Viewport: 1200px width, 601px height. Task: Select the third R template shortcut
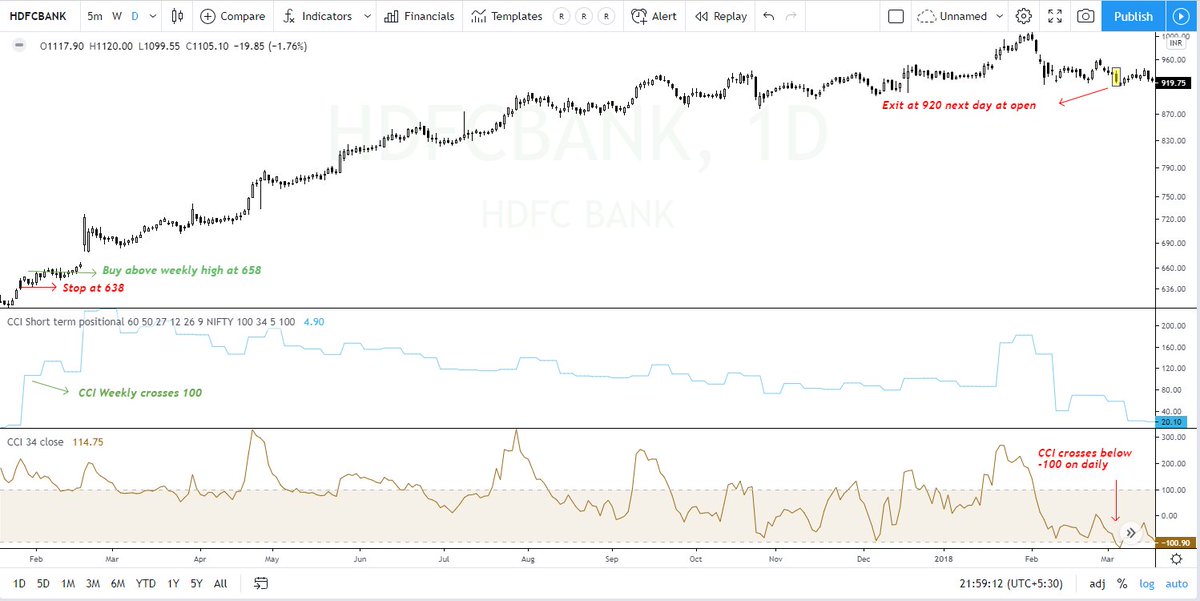[x=605, y=17]
